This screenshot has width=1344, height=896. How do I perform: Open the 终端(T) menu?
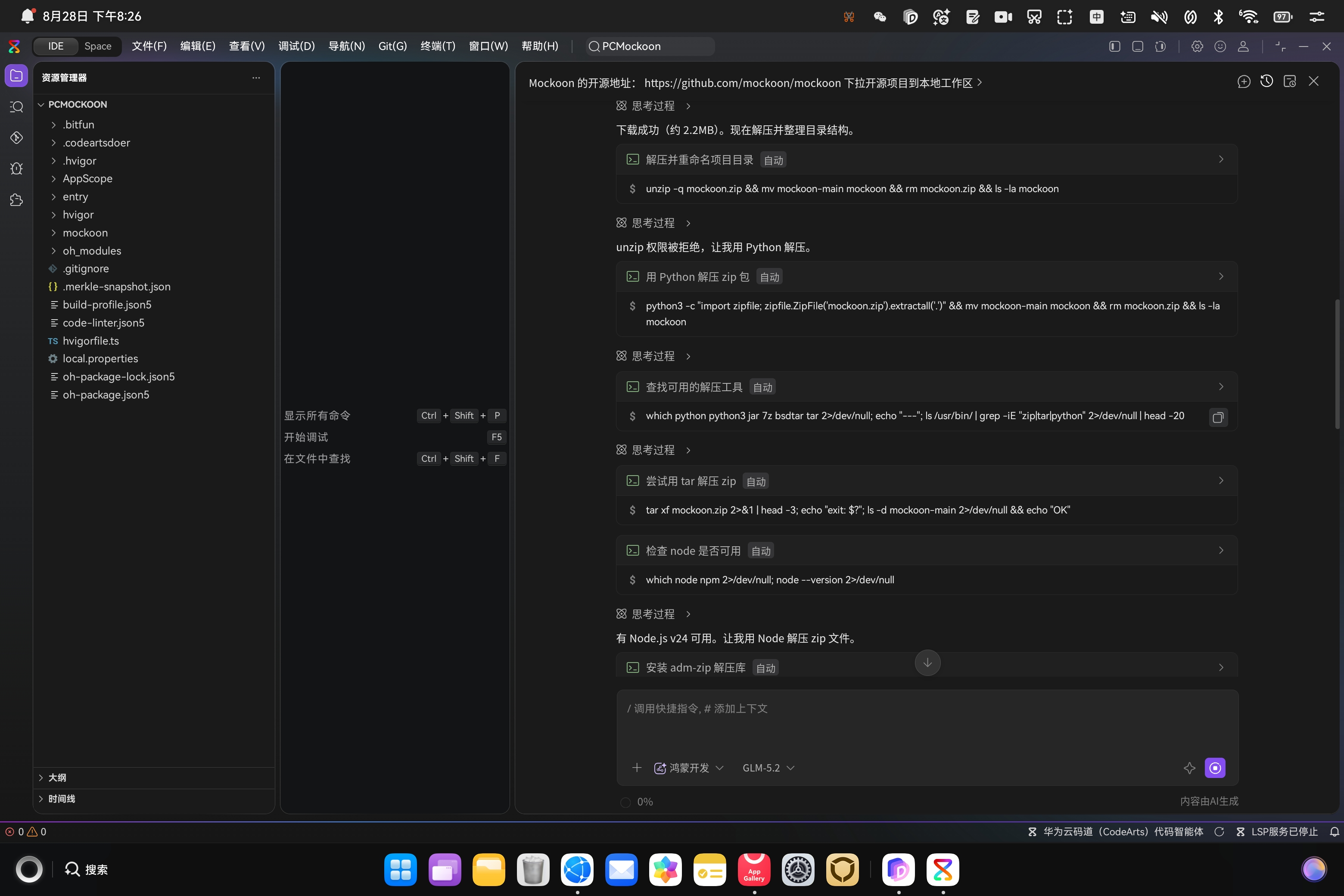pyautogui.click(x=438, y=46)
